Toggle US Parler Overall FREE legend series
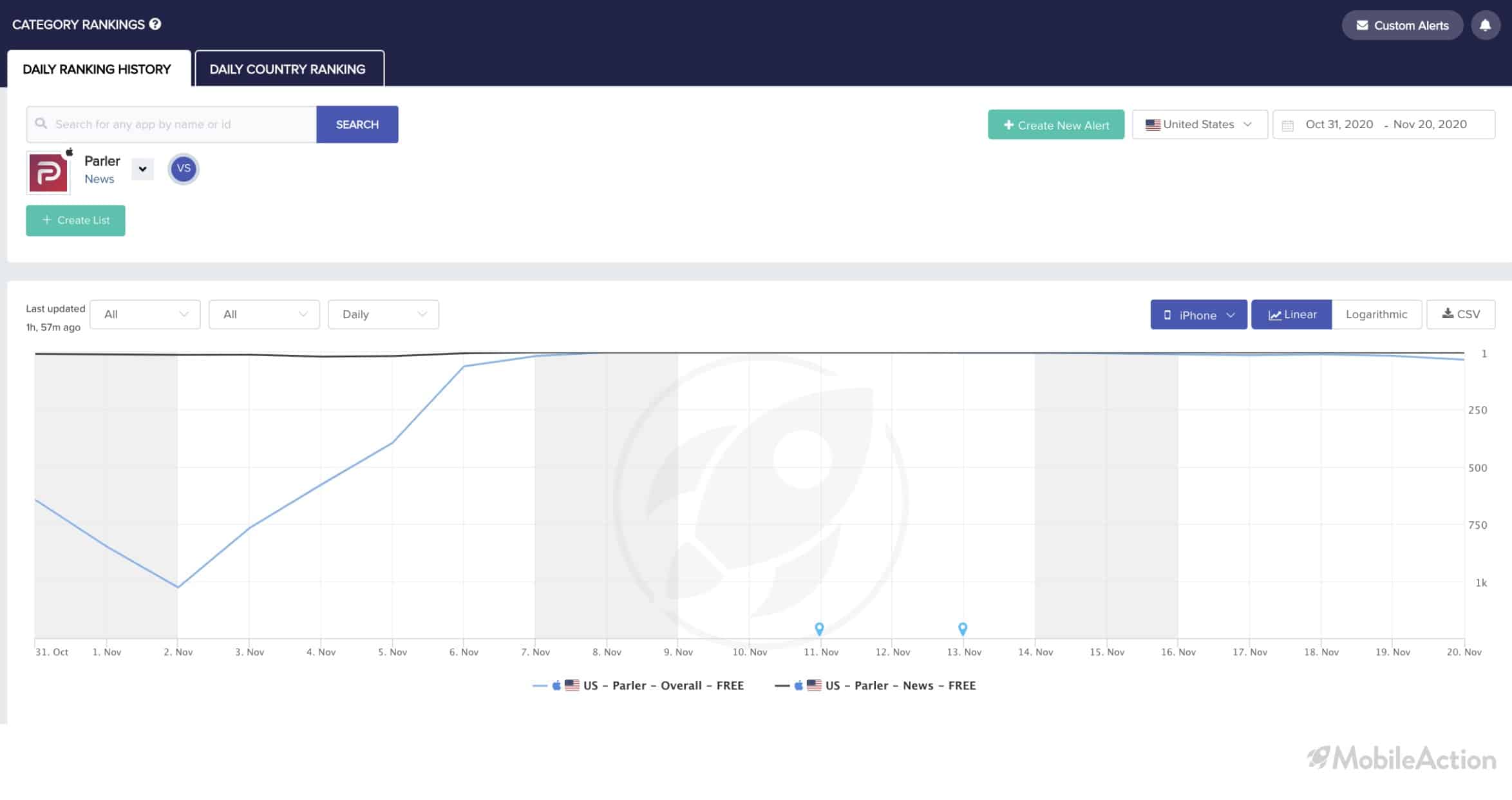Viewport: 1512px width, 800px height. coord(638,685)
